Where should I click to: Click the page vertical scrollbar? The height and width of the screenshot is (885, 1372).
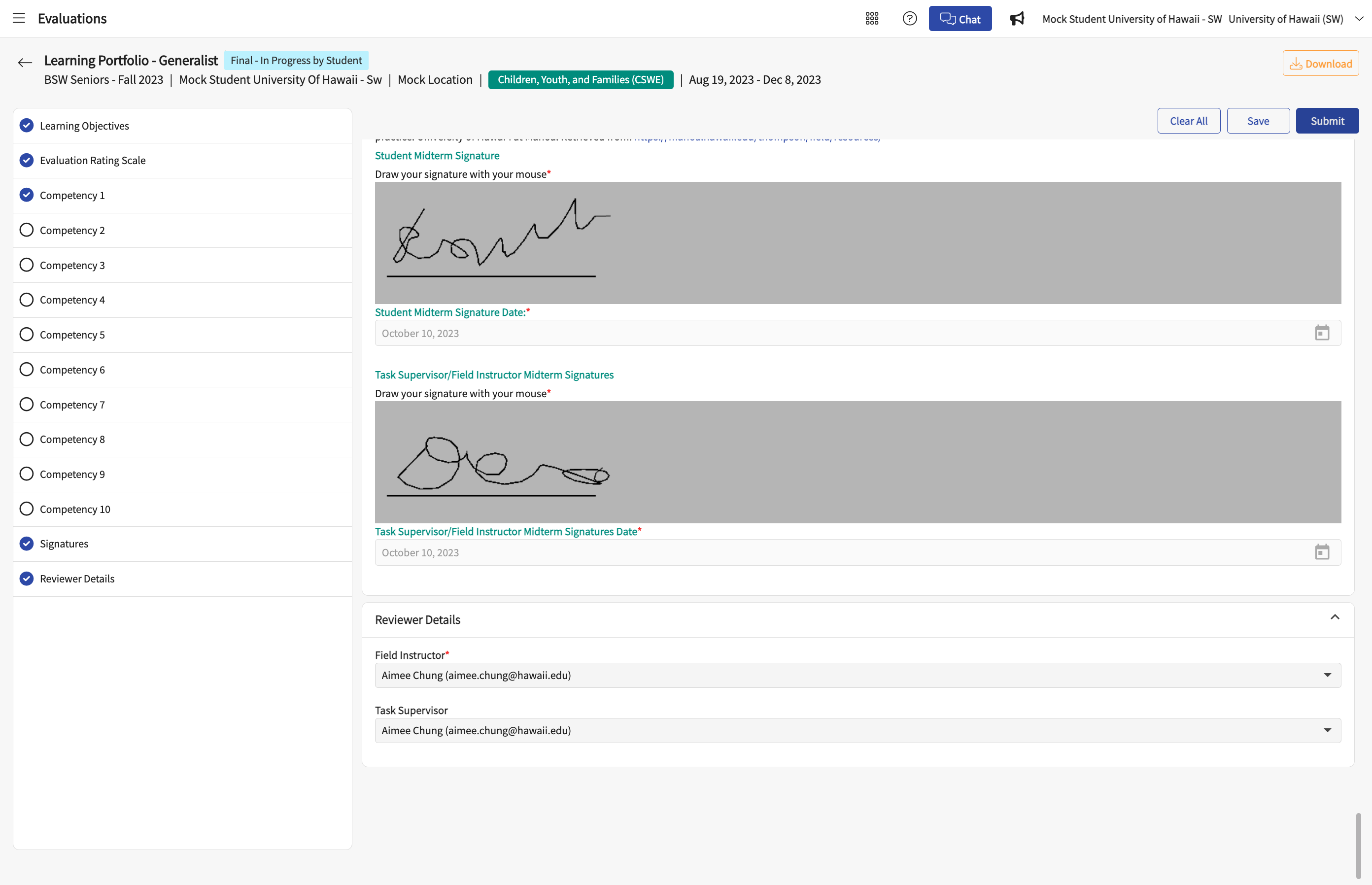coord(1358,846)
